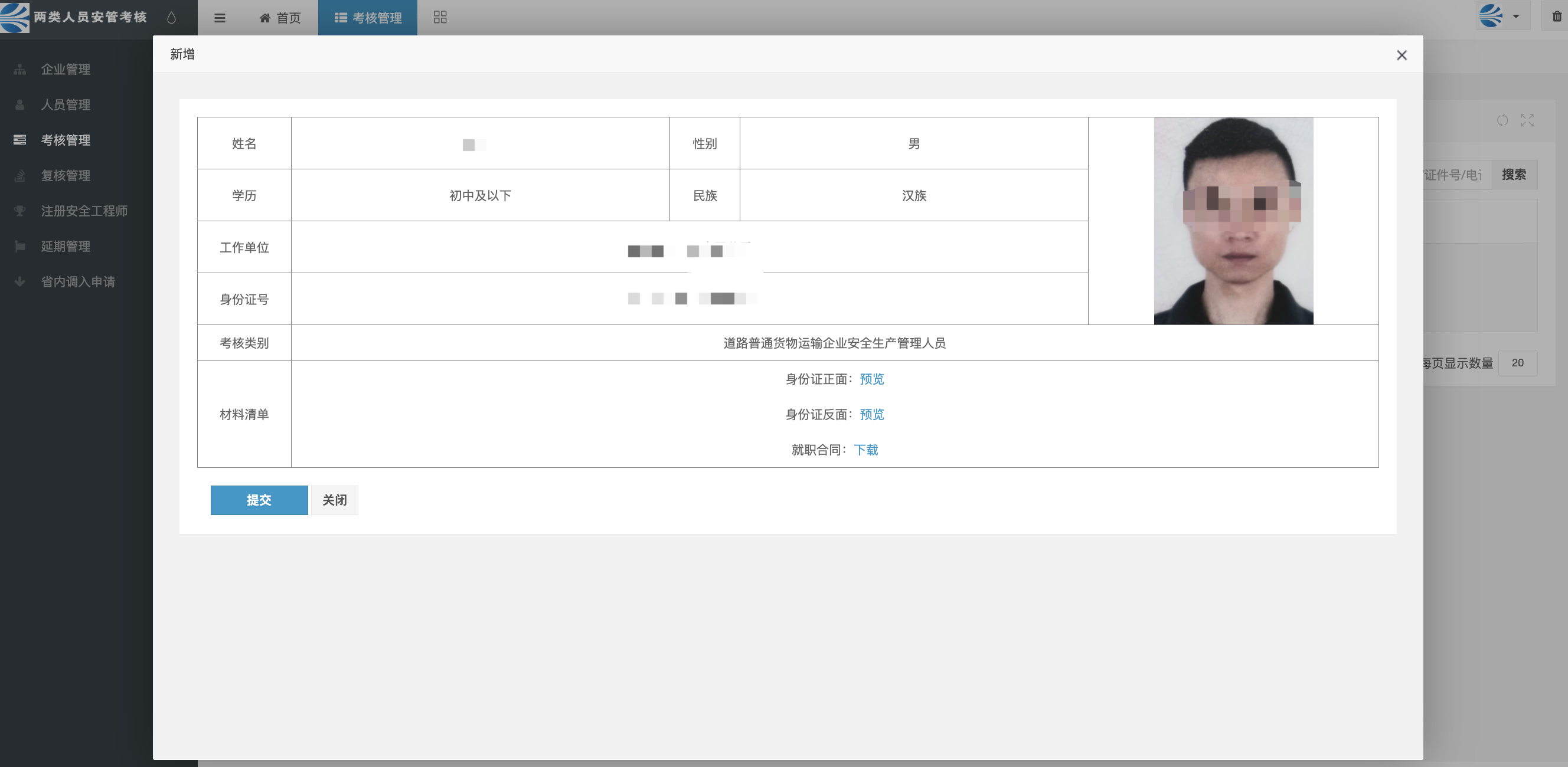Click the 考核管理 list icon in sidebar

coord(20,140)
